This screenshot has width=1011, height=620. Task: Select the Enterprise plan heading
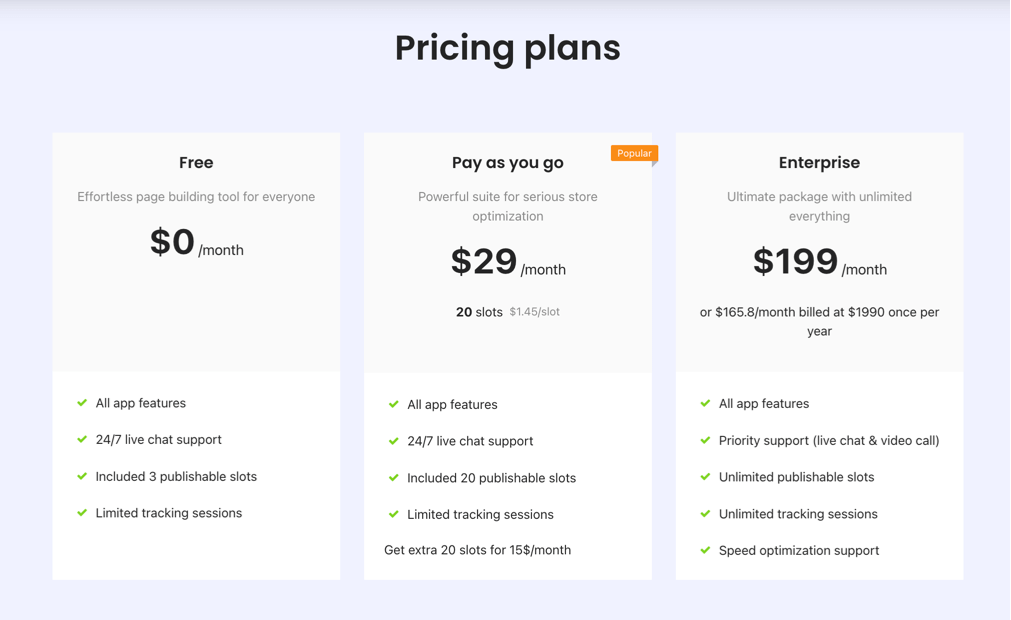click(x=819, y=163)
